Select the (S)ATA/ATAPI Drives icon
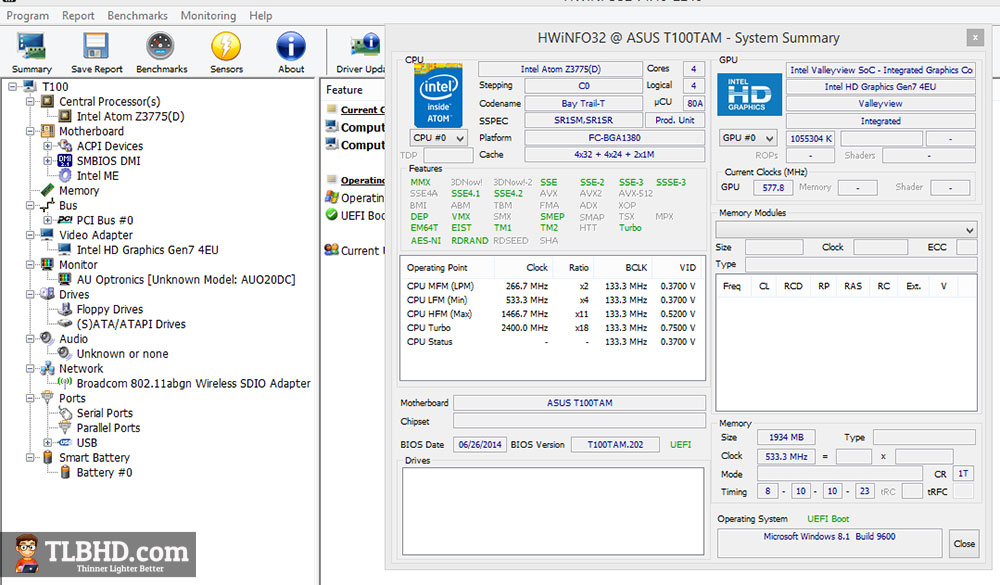 [x=65, y=324]
